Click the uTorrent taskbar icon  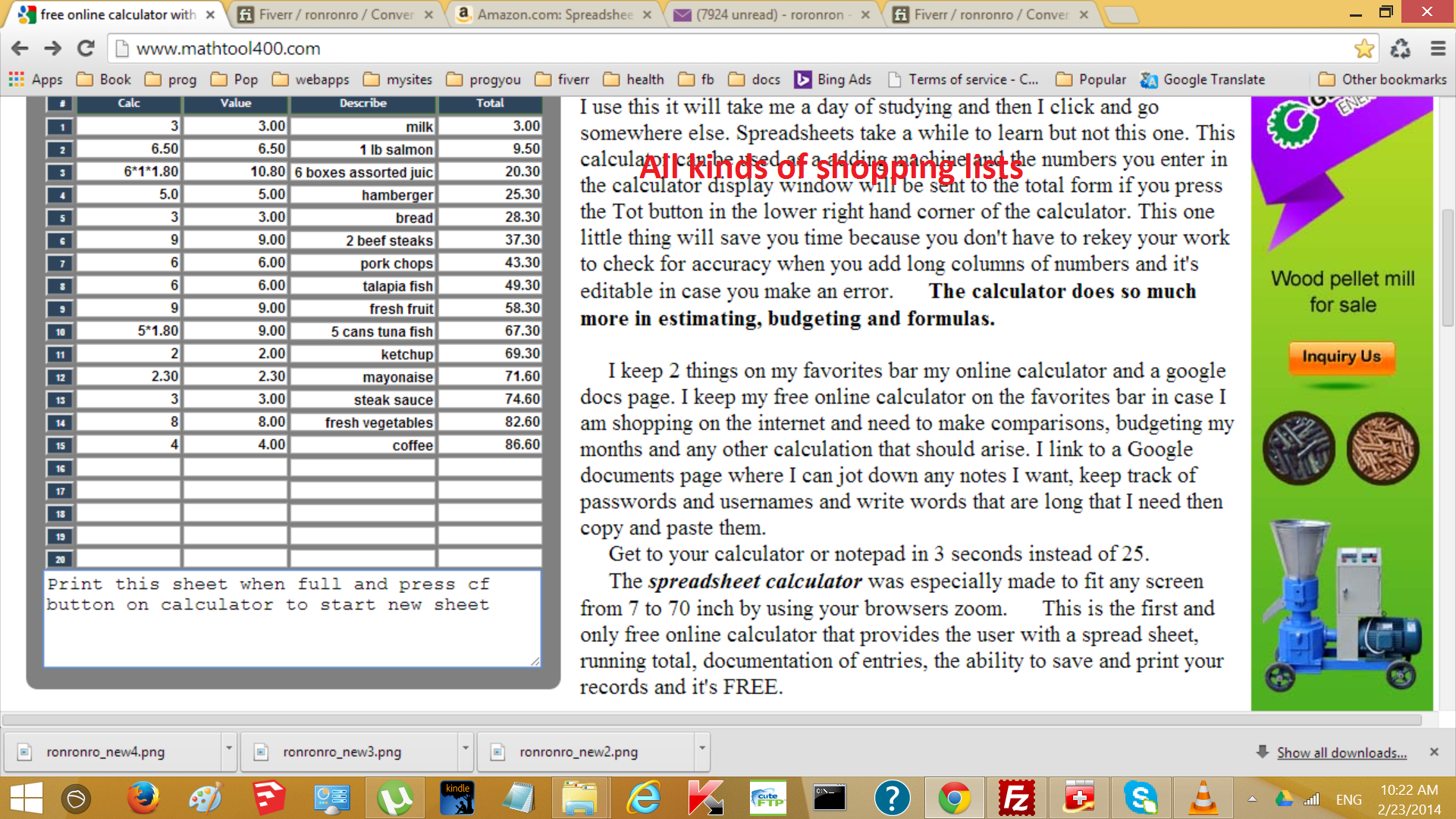tap(394, 799)
